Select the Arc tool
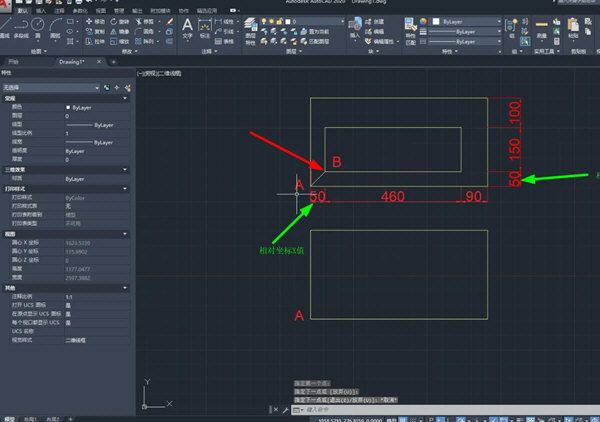 (x=55, y=28)
